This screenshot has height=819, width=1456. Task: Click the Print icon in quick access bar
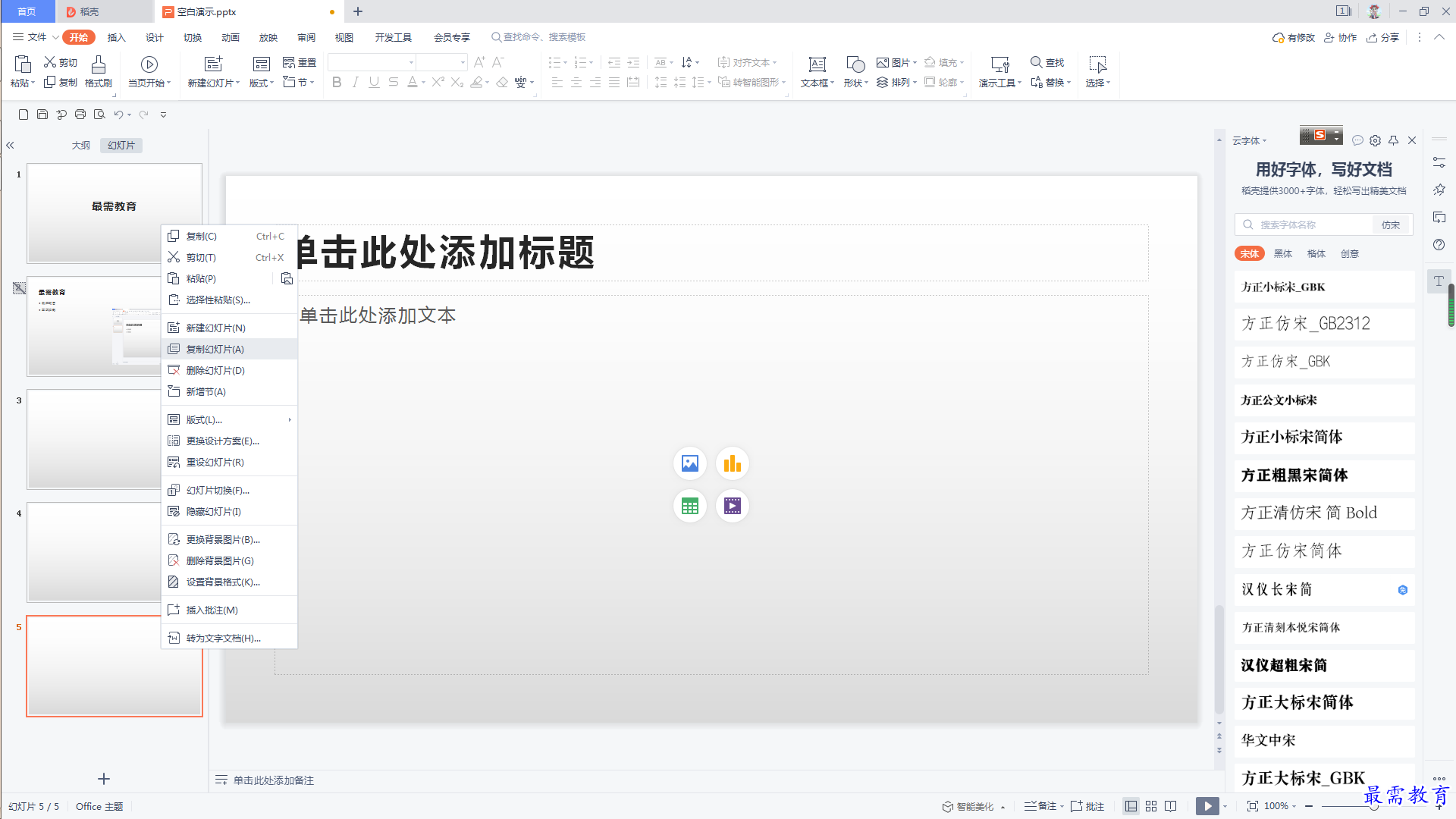80,115
